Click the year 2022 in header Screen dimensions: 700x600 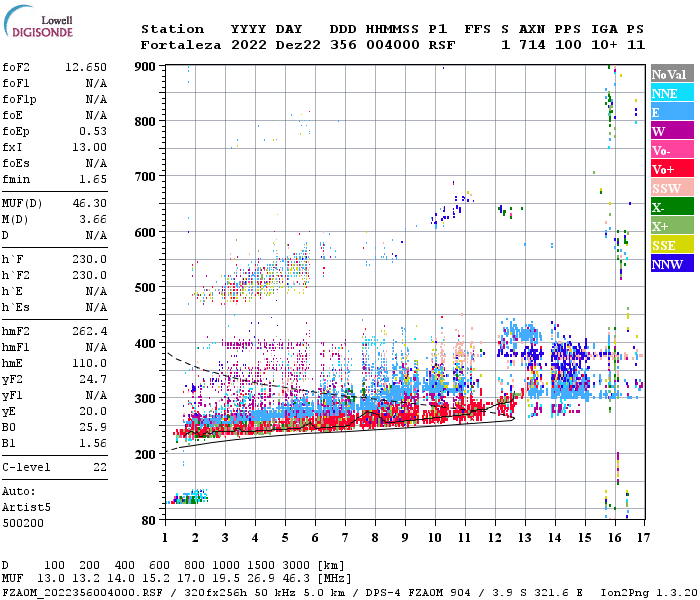pyautogui.click(x=249, y=45)
